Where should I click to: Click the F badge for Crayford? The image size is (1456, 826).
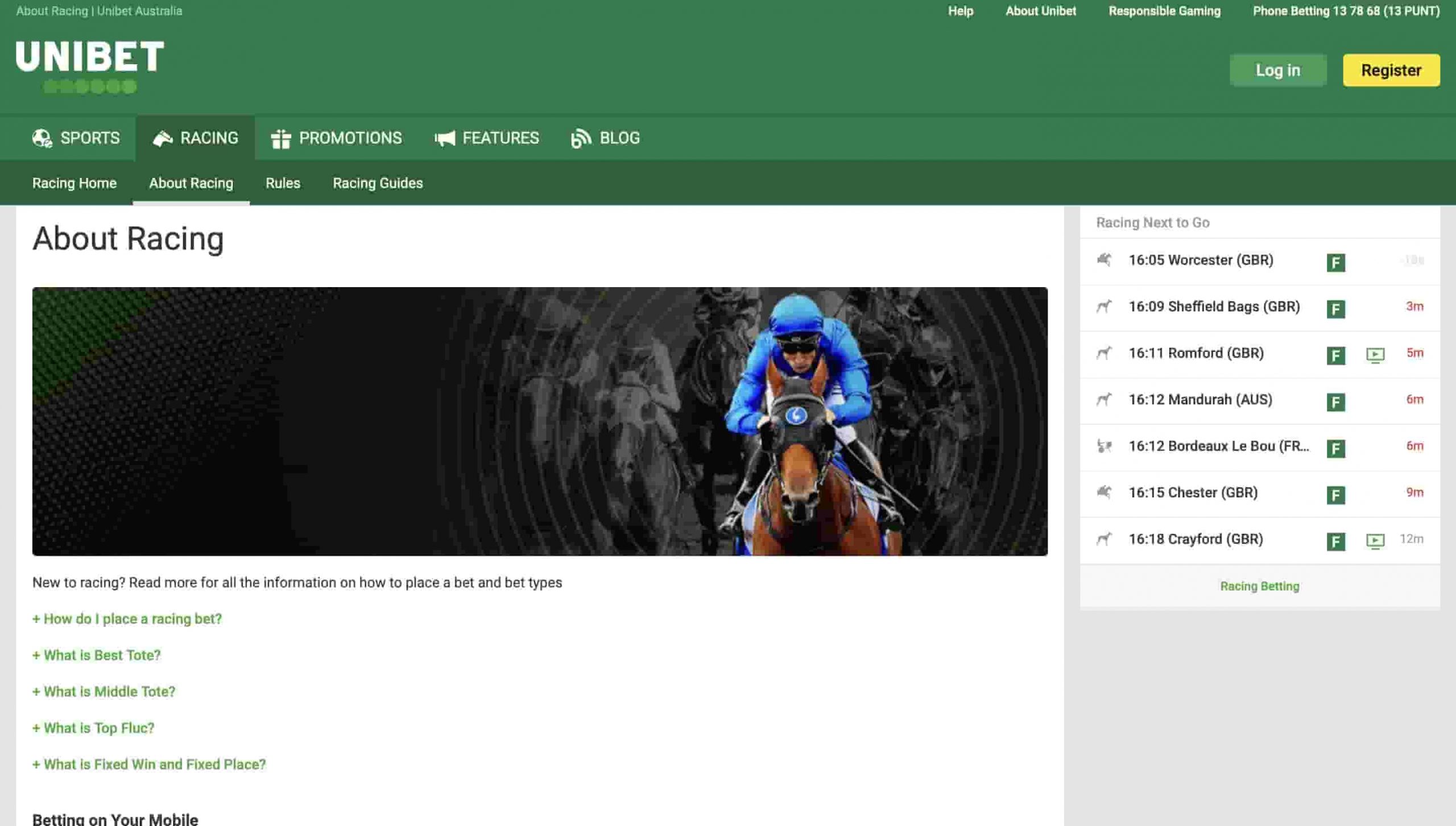pyautogui.click(x=1336, y=542)
